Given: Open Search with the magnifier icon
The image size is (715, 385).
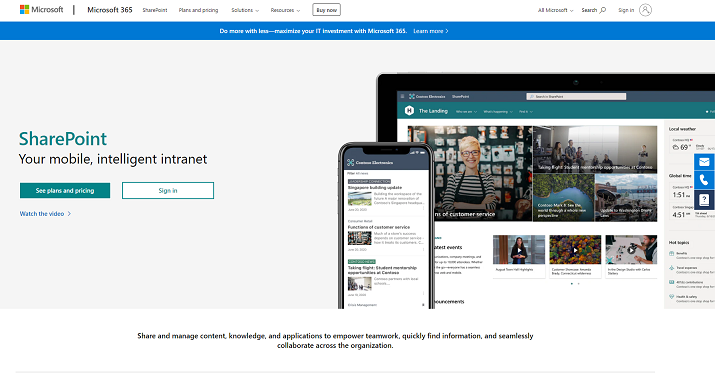Looking at the screenshot, I should click(x=594, y=10).
